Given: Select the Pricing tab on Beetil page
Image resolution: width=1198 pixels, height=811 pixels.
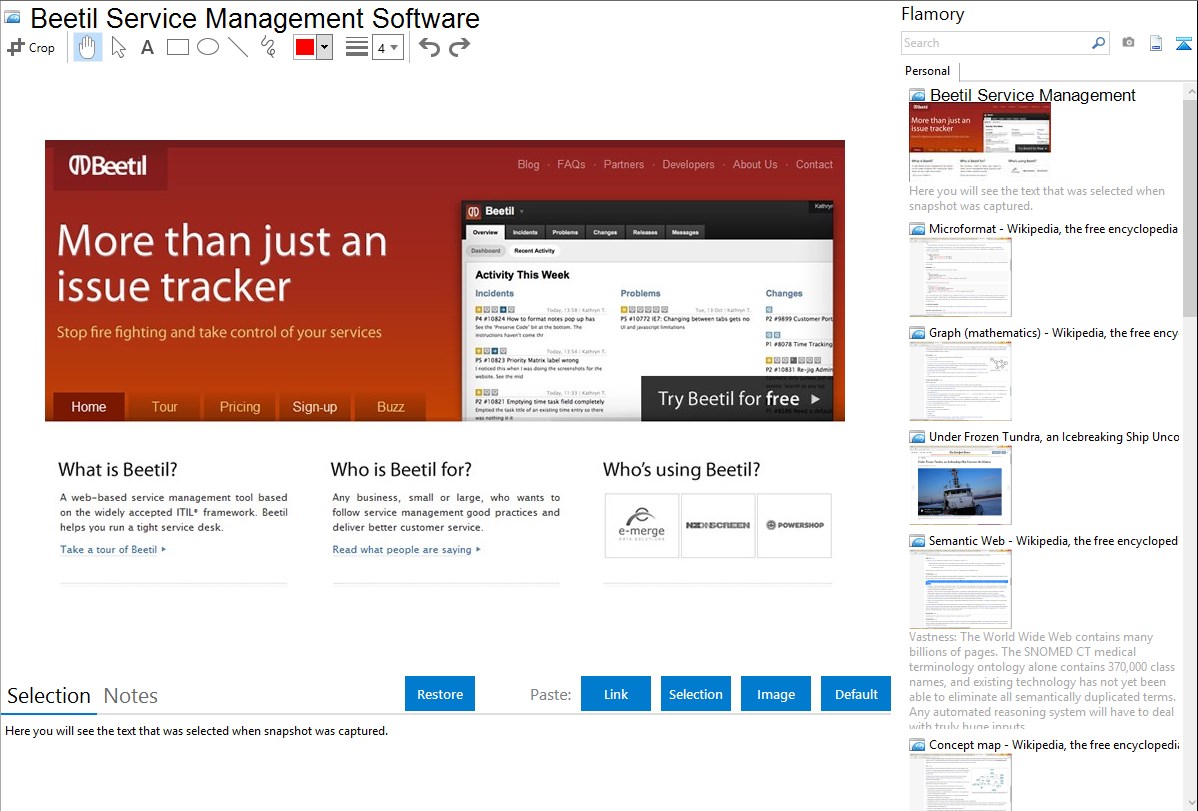Looking at the screenshot, I should pyautogui.click(x=240, y=407).
